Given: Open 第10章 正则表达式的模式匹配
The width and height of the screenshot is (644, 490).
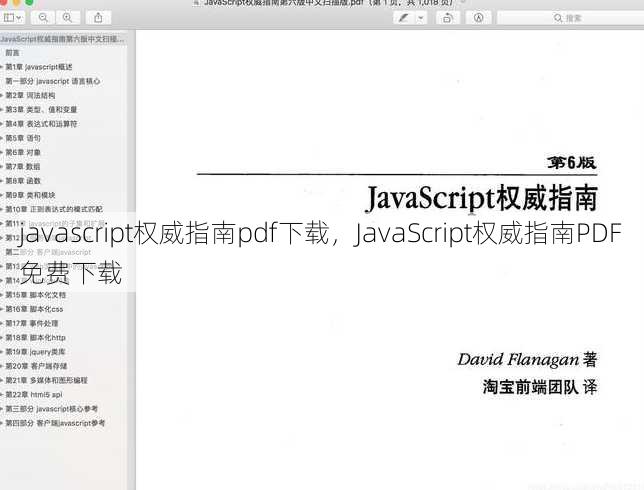Looking at the screenshot, I should pyautogui.click(x=54, y=209).
